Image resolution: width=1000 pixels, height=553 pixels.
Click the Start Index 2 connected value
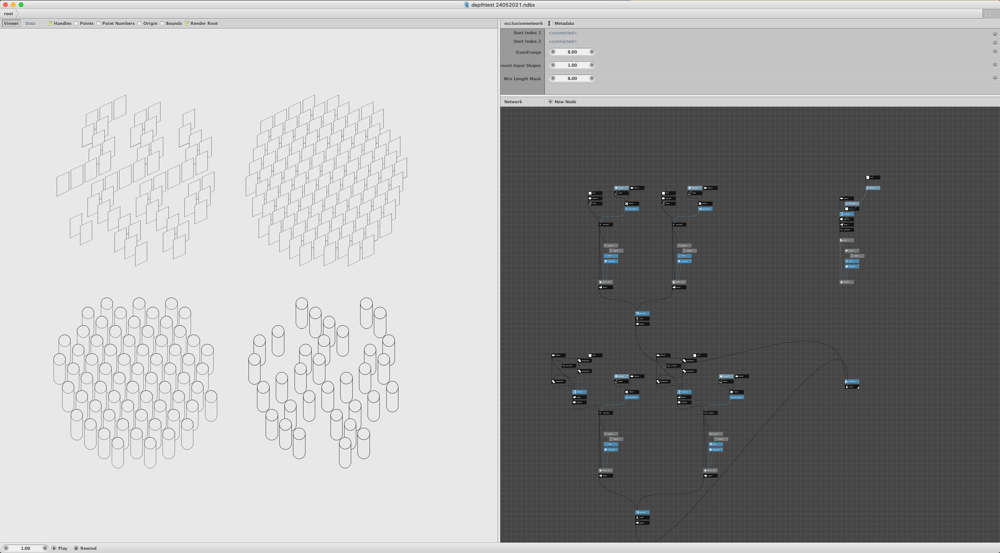point(562,41)
